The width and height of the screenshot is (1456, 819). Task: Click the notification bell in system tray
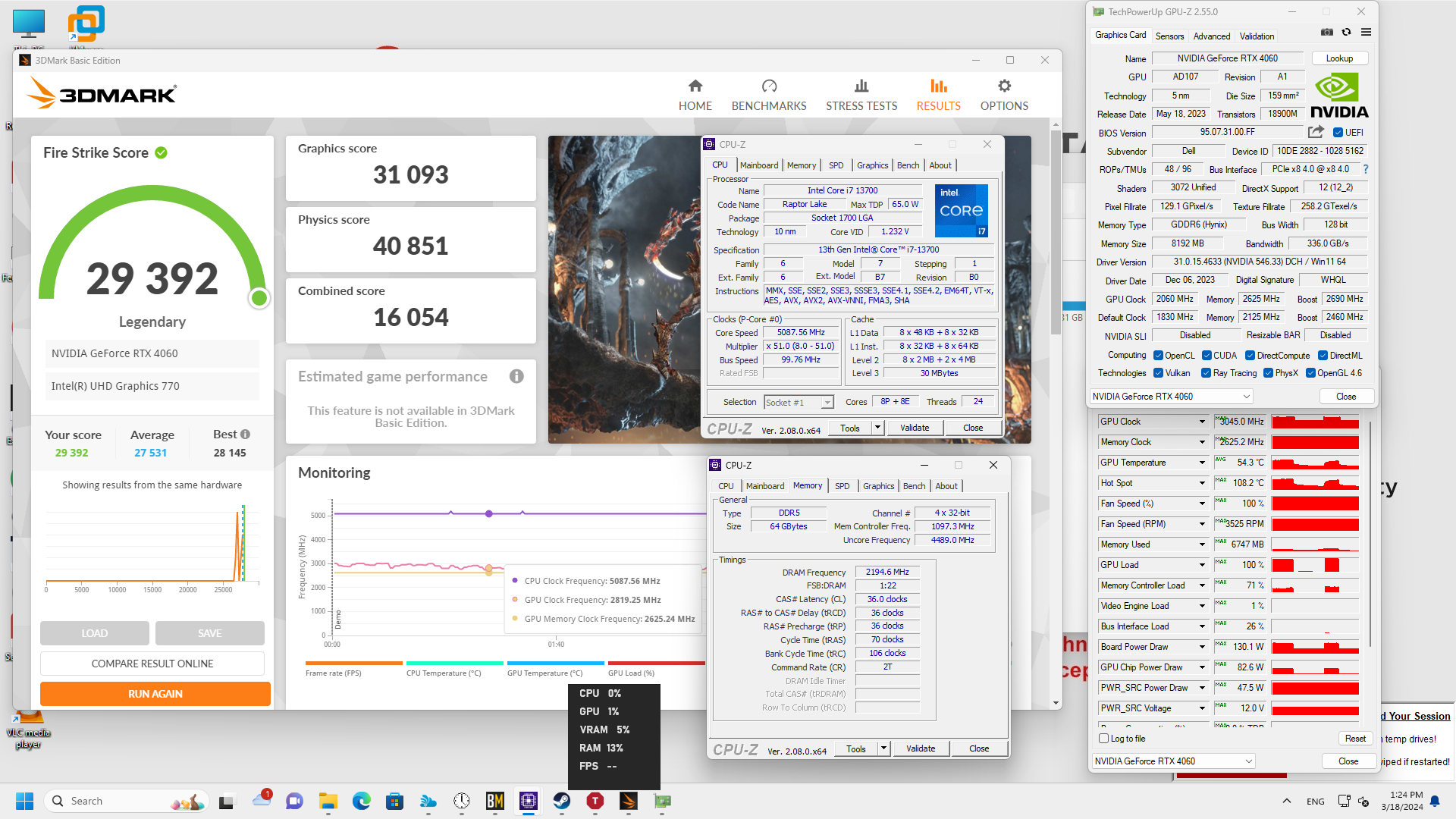pos(1435,801)
